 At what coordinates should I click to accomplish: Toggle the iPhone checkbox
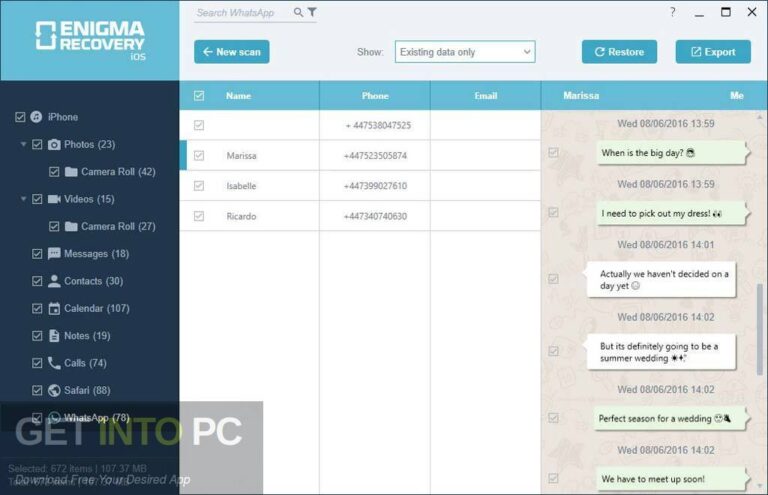20,117
